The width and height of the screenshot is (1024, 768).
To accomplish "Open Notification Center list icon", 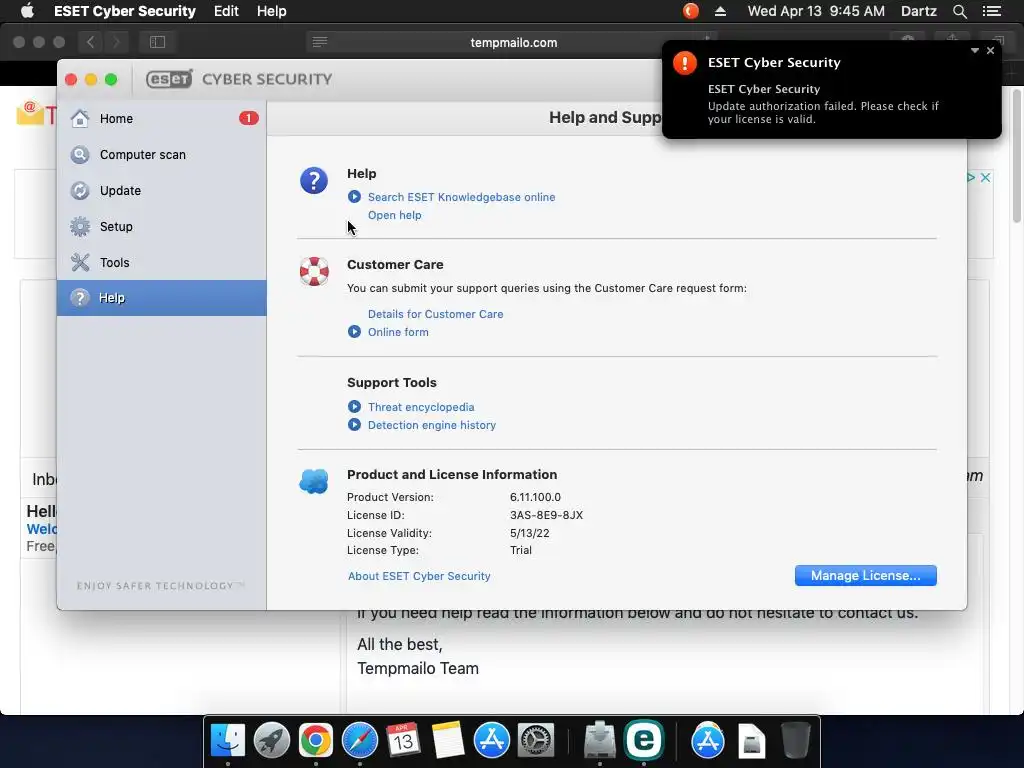I will point(991,11).
